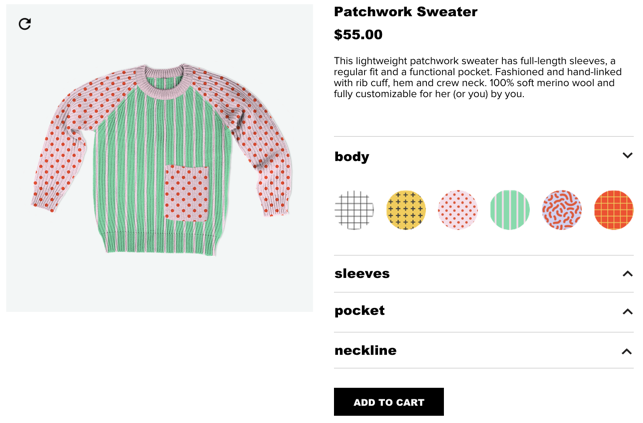Pick the pink polka dot pattern swatch
The height and width of the screenshot is (423, 643).
(x=458, y=210)
